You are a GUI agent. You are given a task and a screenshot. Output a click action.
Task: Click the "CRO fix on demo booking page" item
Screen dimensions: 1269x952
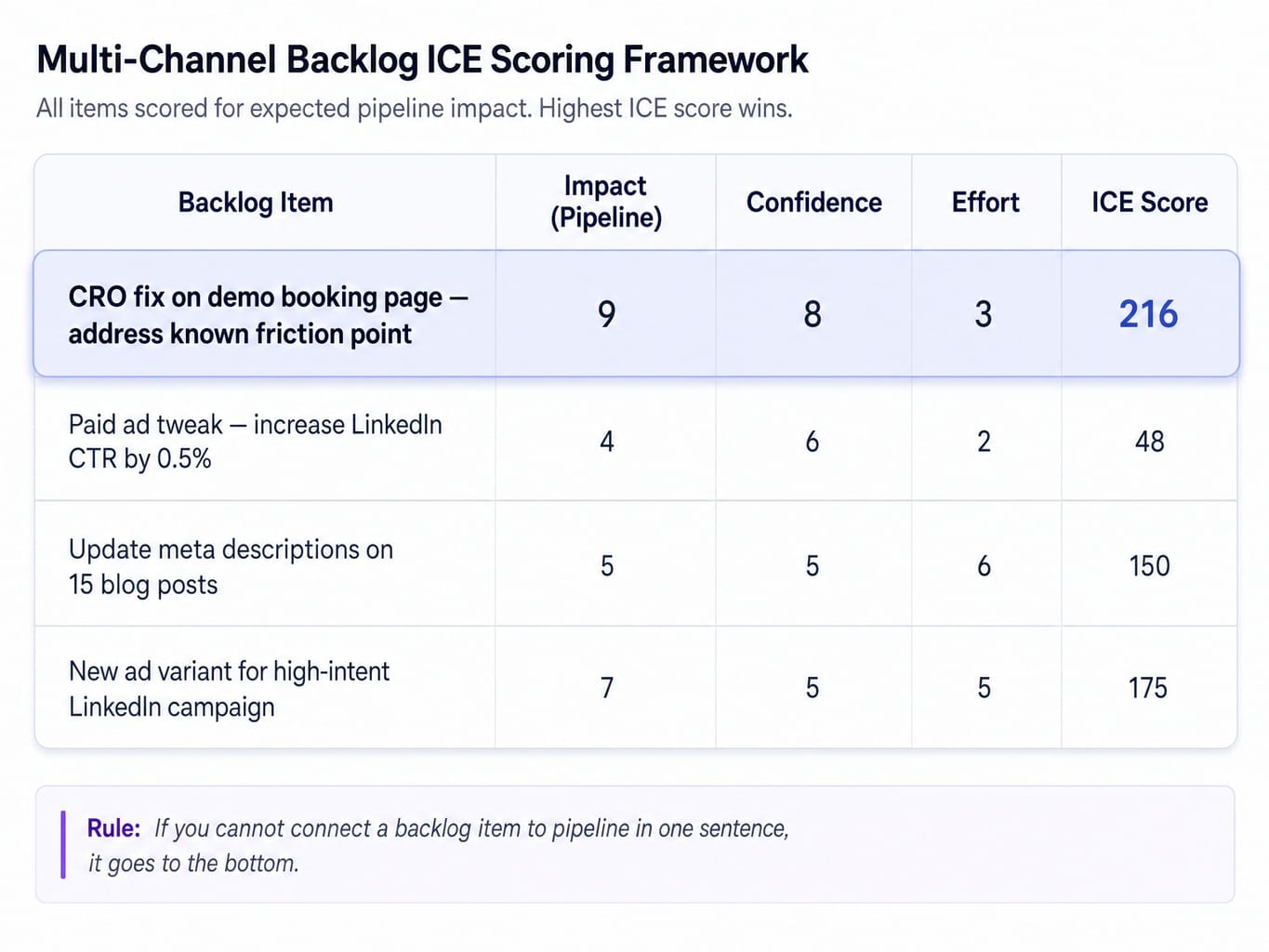pos(268,315)
